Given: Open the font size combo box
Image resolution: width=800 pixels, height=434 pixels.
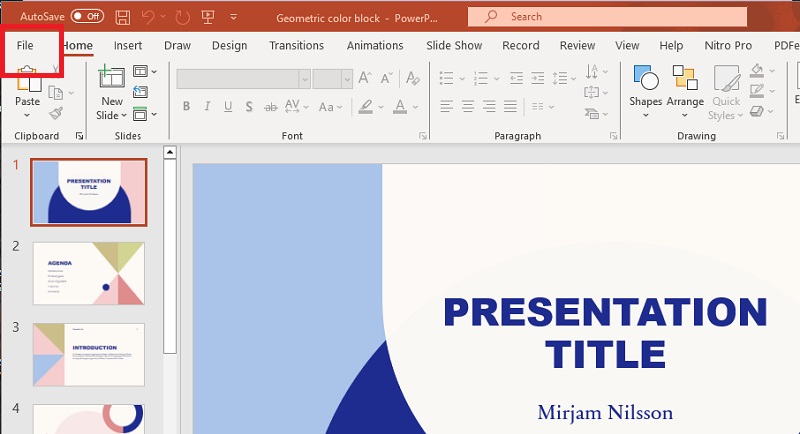Looking at the screenshot, I should pos(333,79).
